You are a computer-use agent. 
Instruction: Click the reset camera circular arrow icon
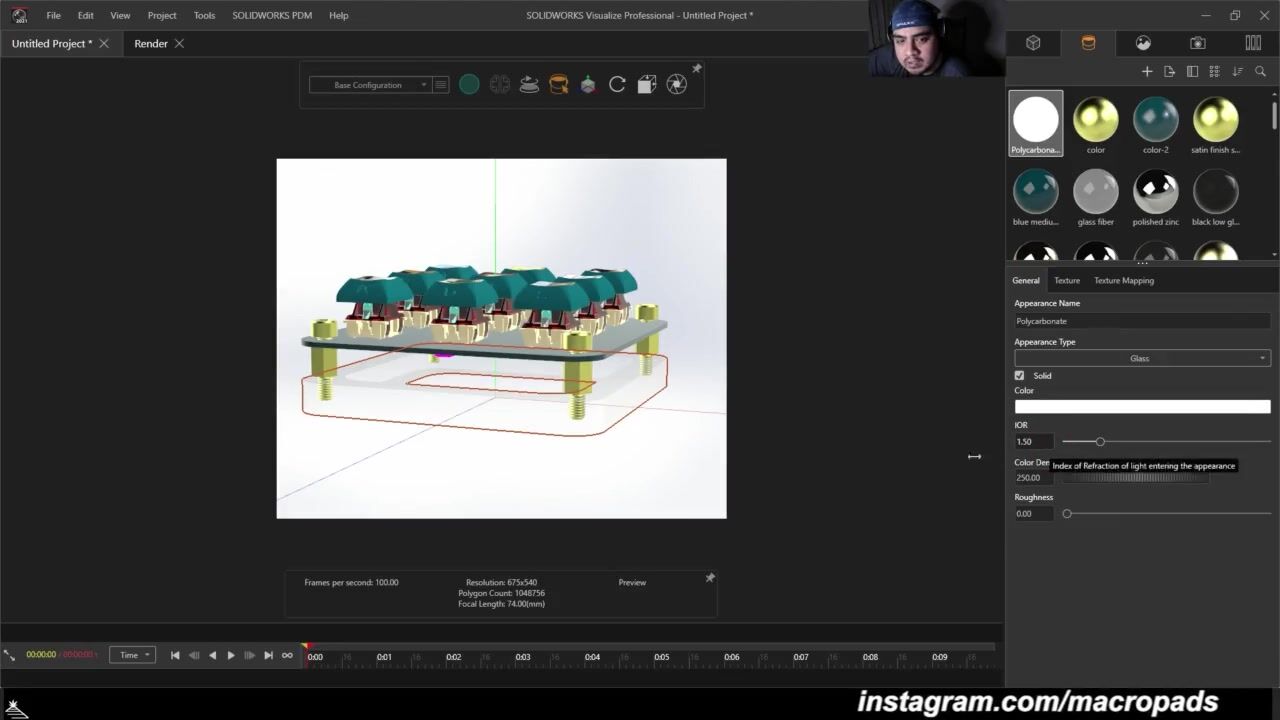(x=617, y=85)
